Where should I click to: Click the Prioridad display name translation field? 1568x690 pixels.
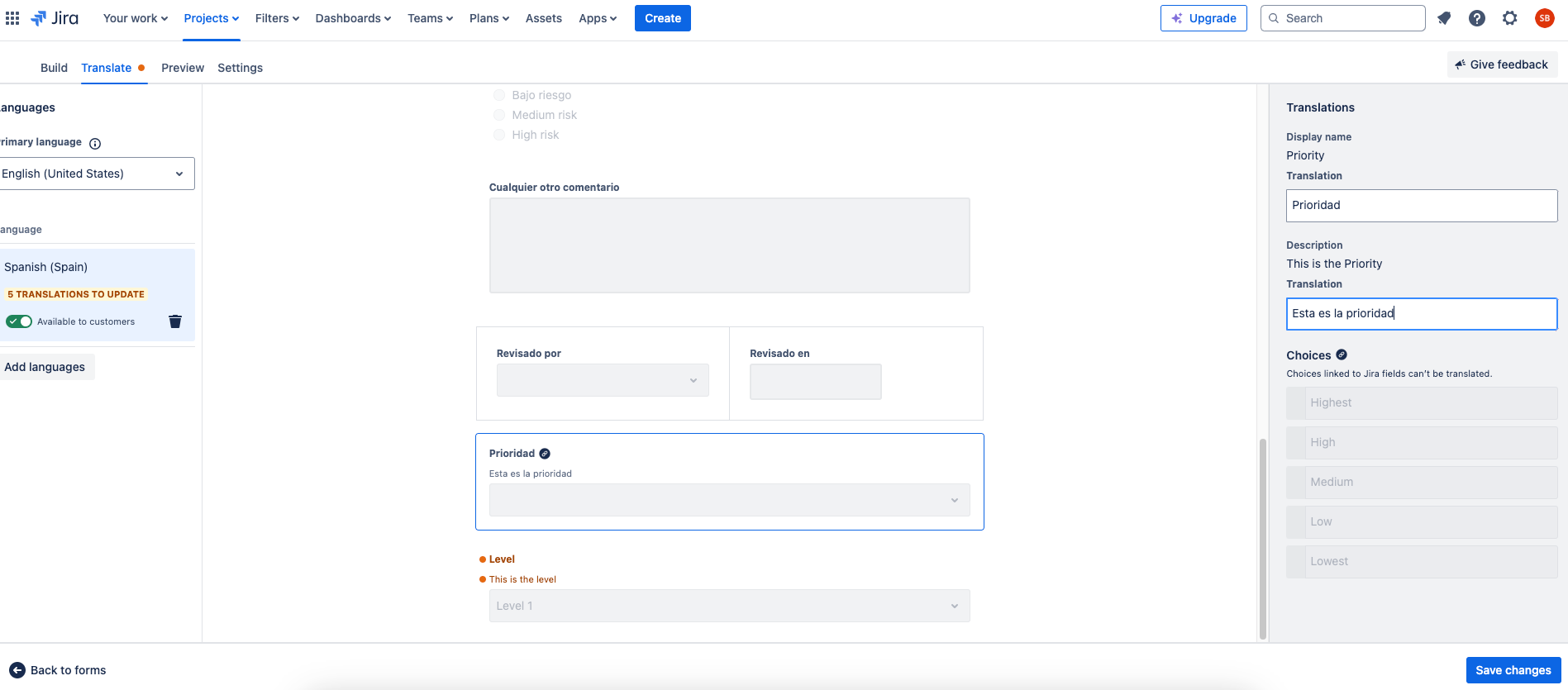coord(1421,206)
